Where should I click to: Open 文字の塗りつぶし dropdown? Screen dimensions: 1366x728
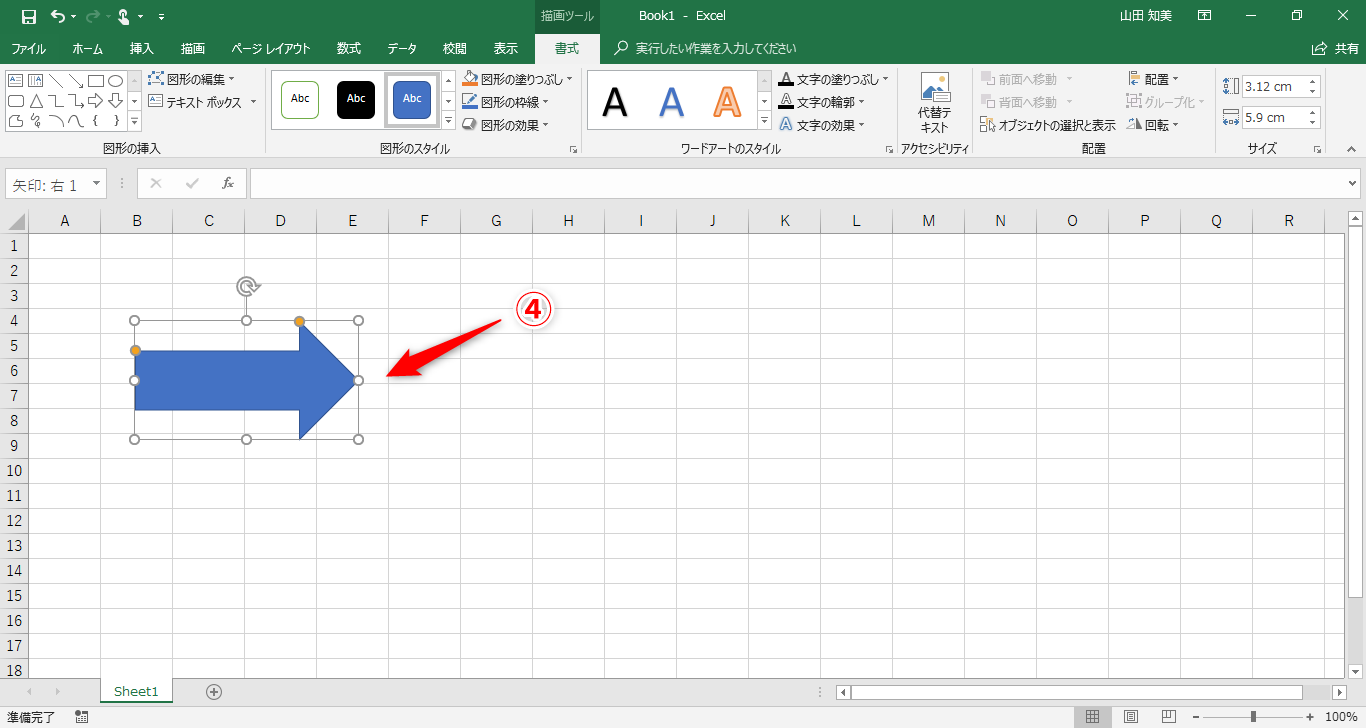coord(834,78)
